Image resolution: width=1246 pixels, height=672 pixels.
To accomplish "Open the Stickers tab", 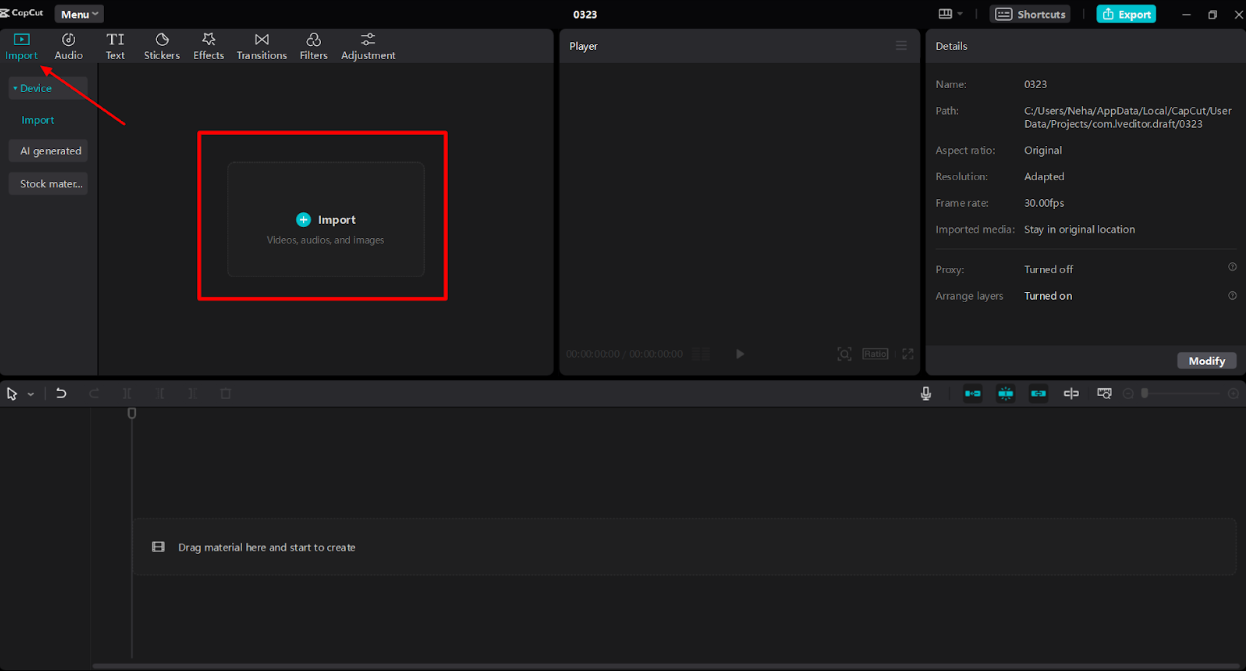I will click(x=161, y=46).
